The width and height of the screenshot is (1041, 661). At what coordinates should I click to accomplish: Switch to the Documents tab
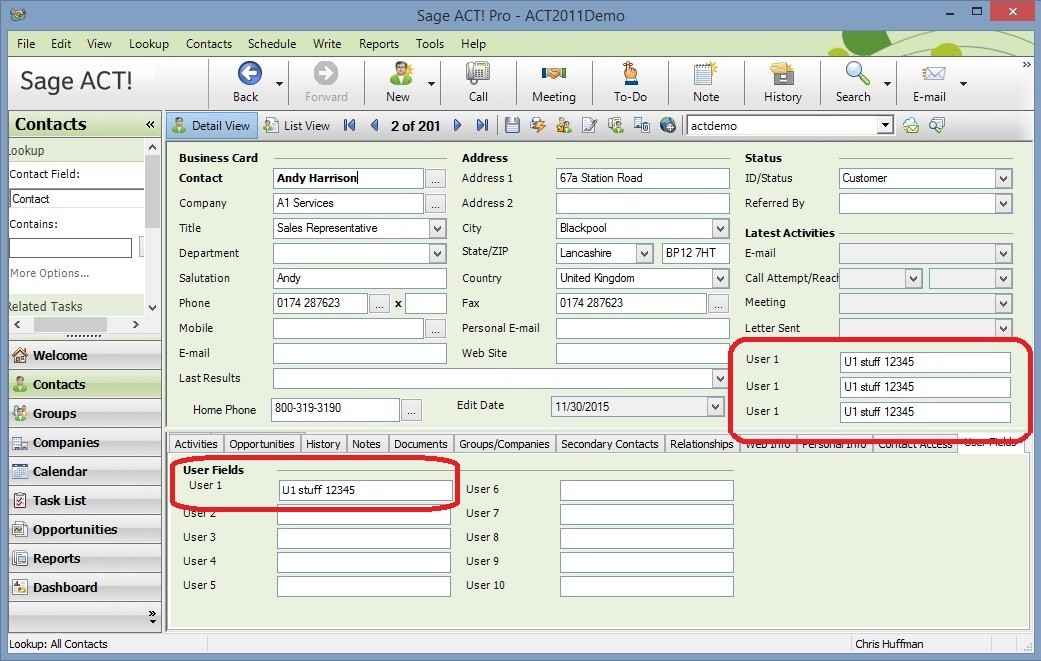coord(420,444)
